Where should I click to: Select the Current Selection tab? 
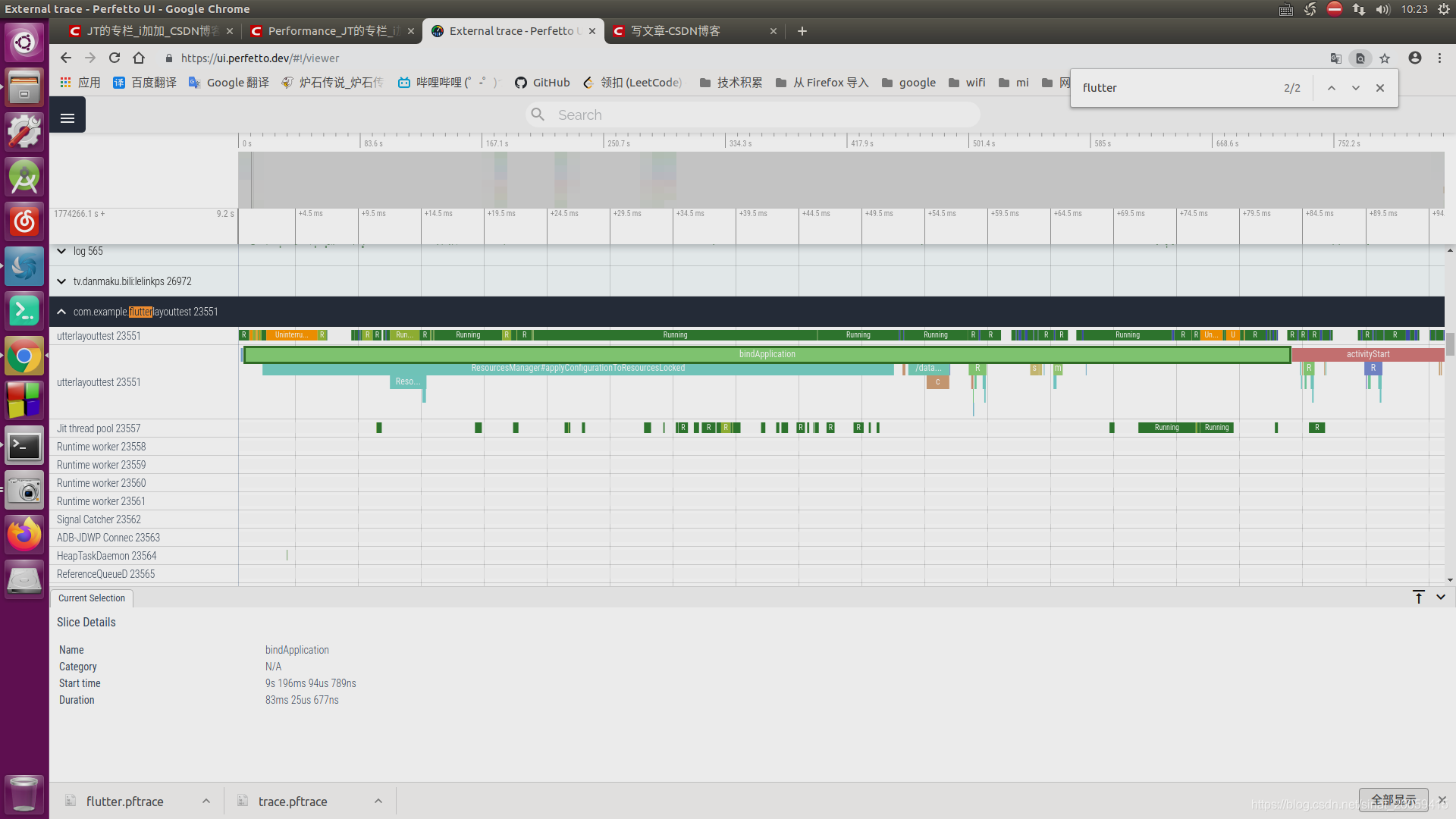point(92,598)
